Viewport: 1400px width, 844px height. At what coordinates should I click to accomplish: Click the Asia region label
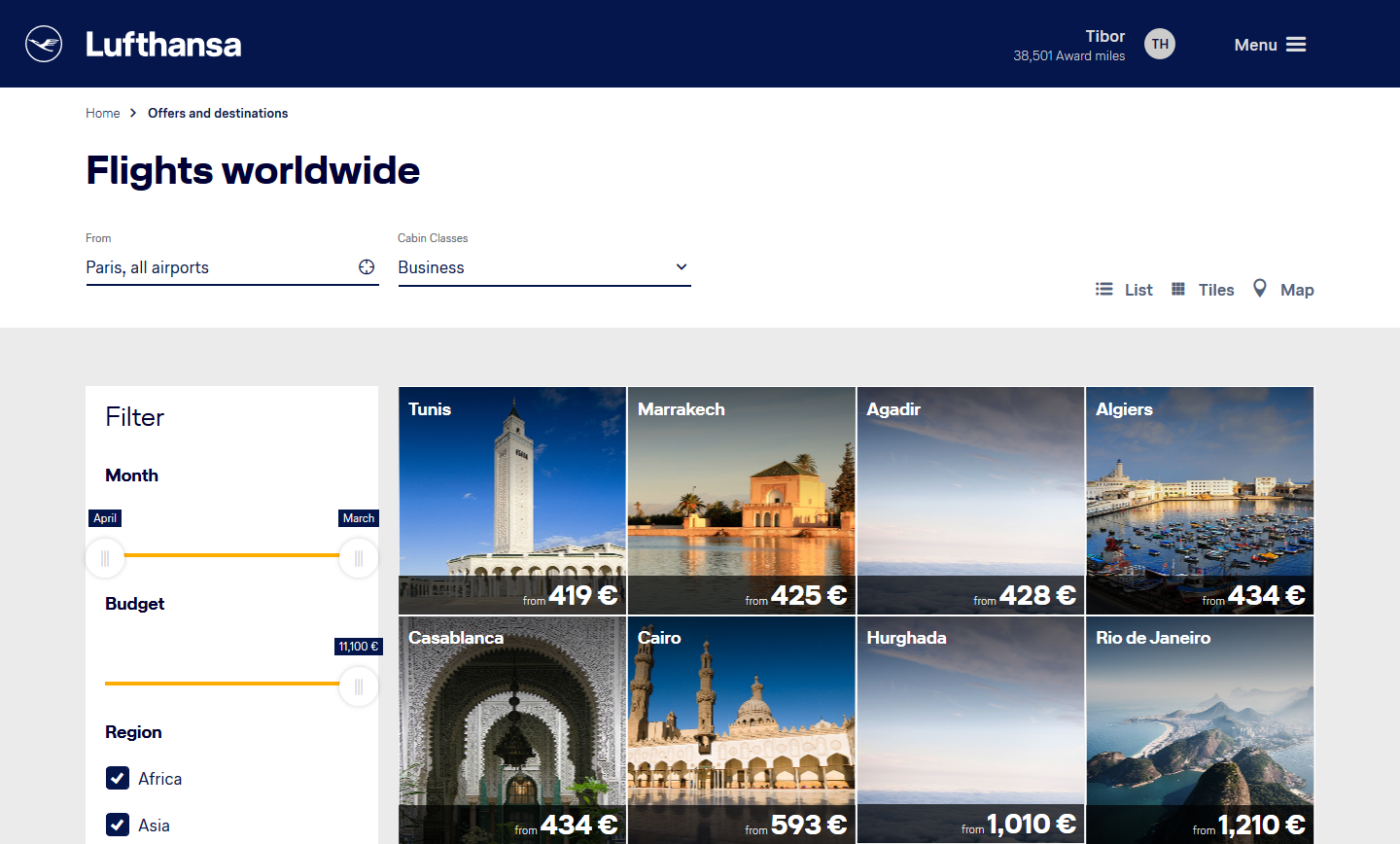pos(154,826)
